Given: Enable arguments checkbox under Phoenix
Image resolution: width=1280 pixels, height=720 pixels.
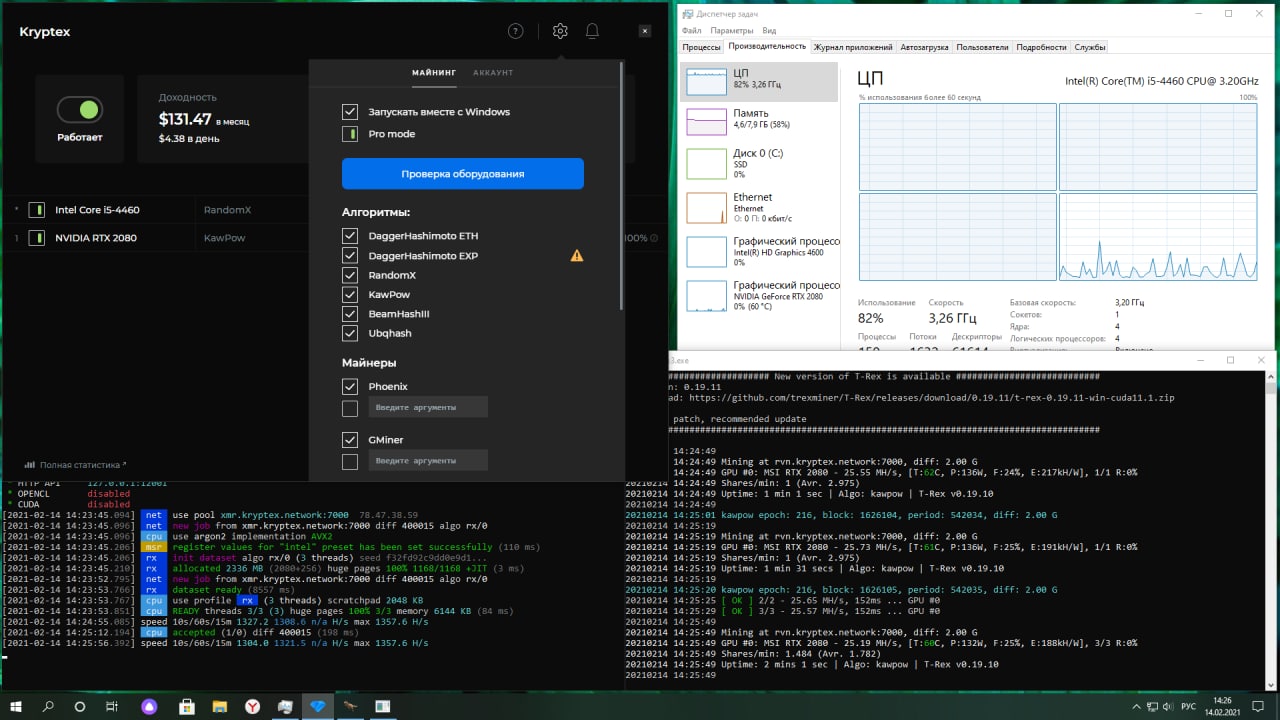Looking at the screenshot, I should 350,408.
